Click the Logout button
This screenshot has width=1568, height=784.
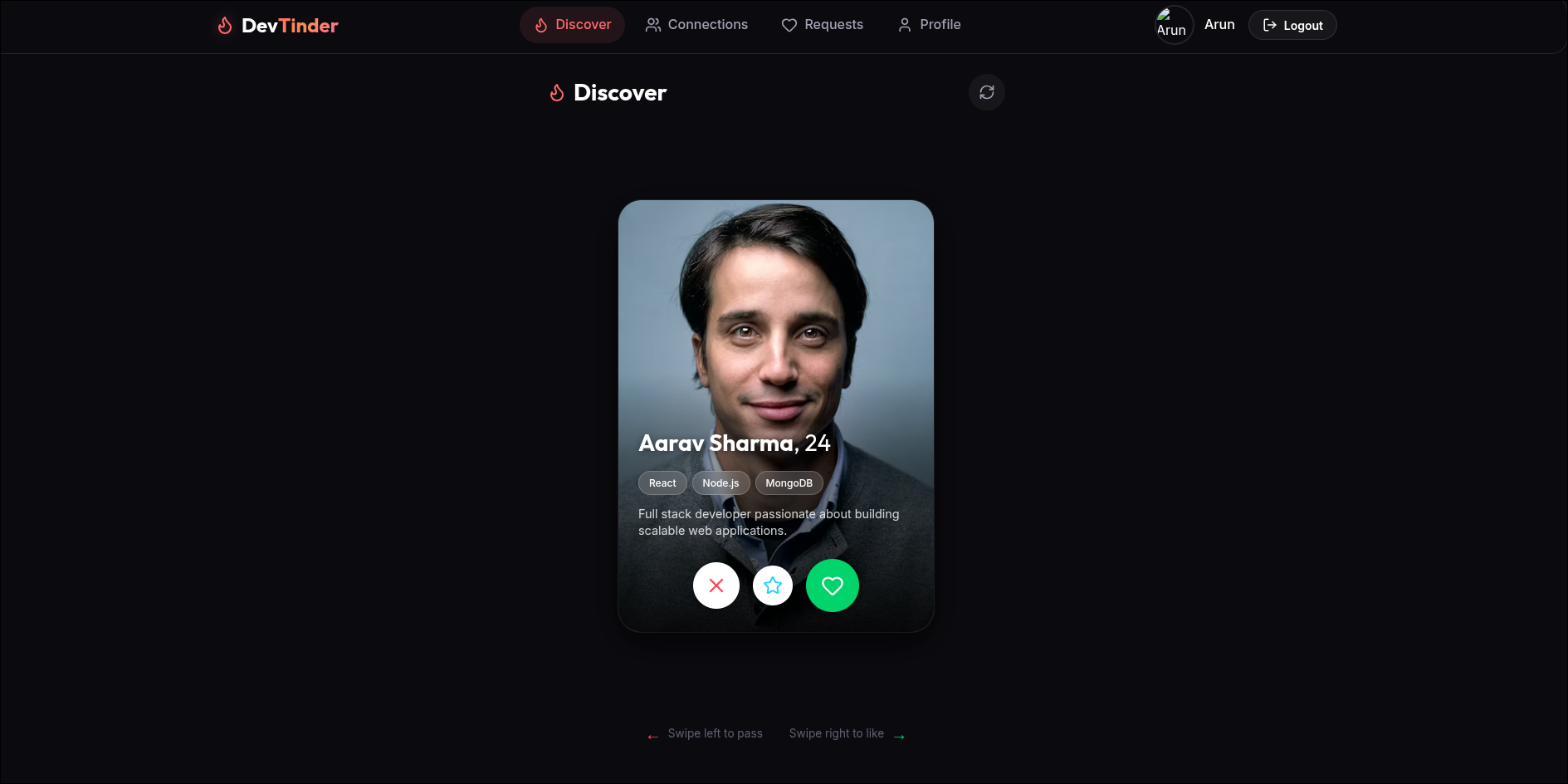click(x=1292, y=25)
